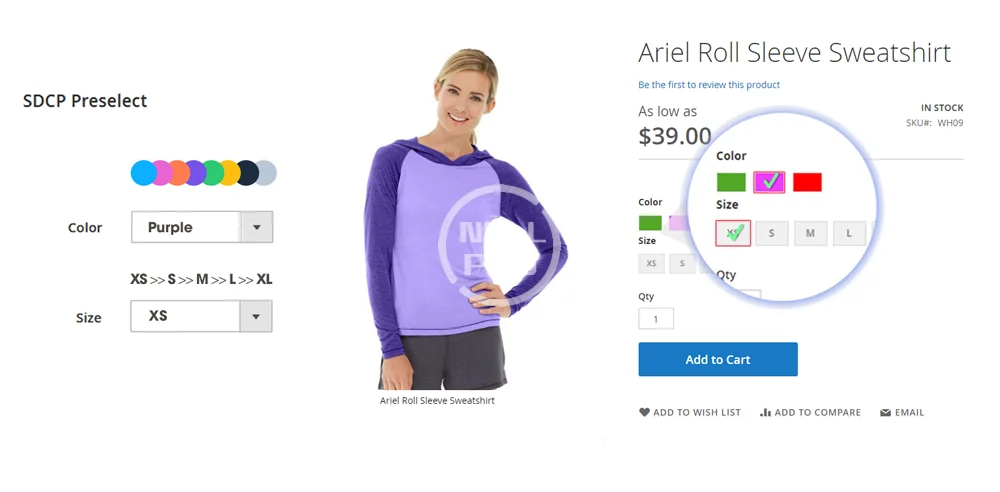Click the heart icon for Add to Wish List
Image resolution: width=1000 pixels, height=492 pixels.
click(x=644, y=412)
